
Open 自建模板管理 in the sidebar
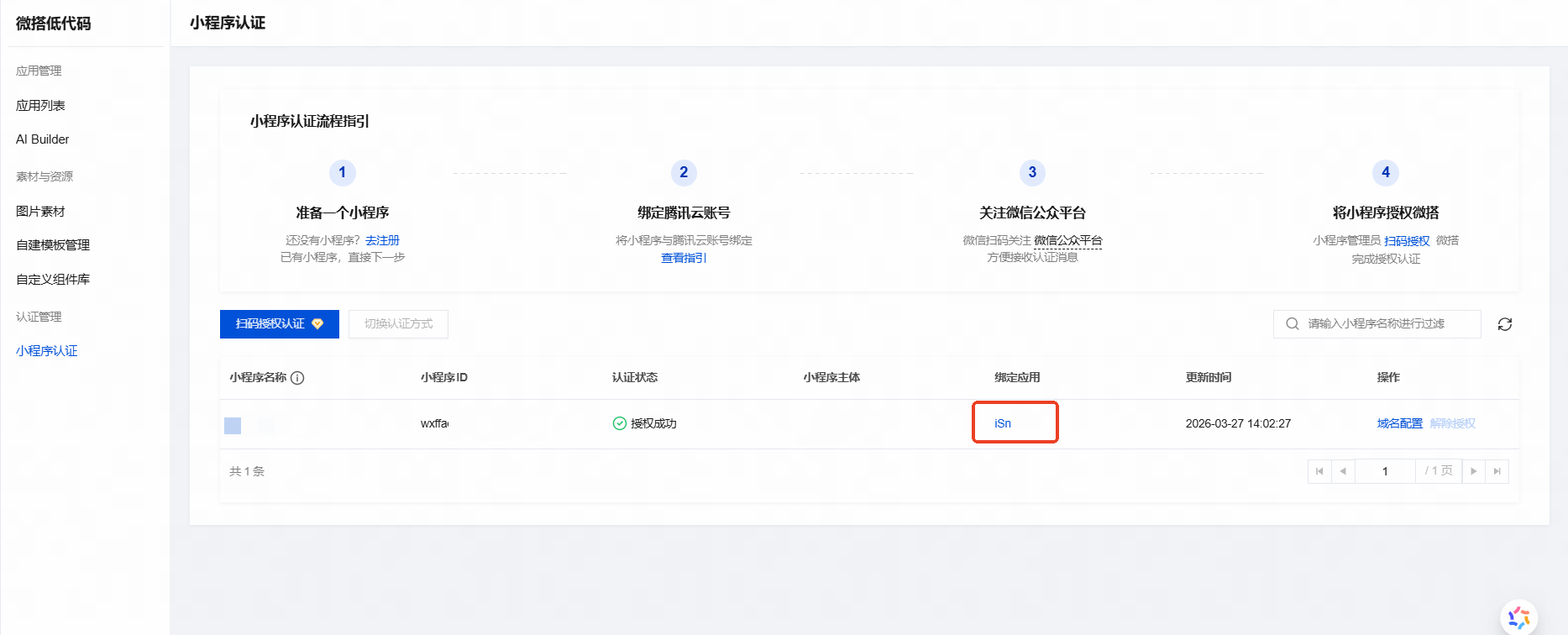tap(53, 245)
